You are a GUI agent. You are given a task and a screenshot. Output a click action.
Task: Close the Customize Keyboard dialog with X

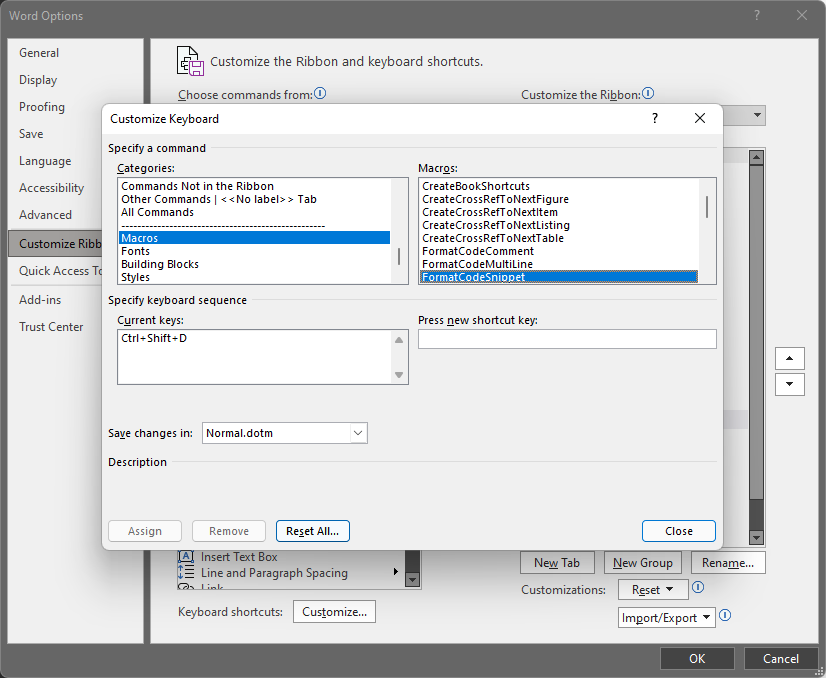[x=700, y=118]
